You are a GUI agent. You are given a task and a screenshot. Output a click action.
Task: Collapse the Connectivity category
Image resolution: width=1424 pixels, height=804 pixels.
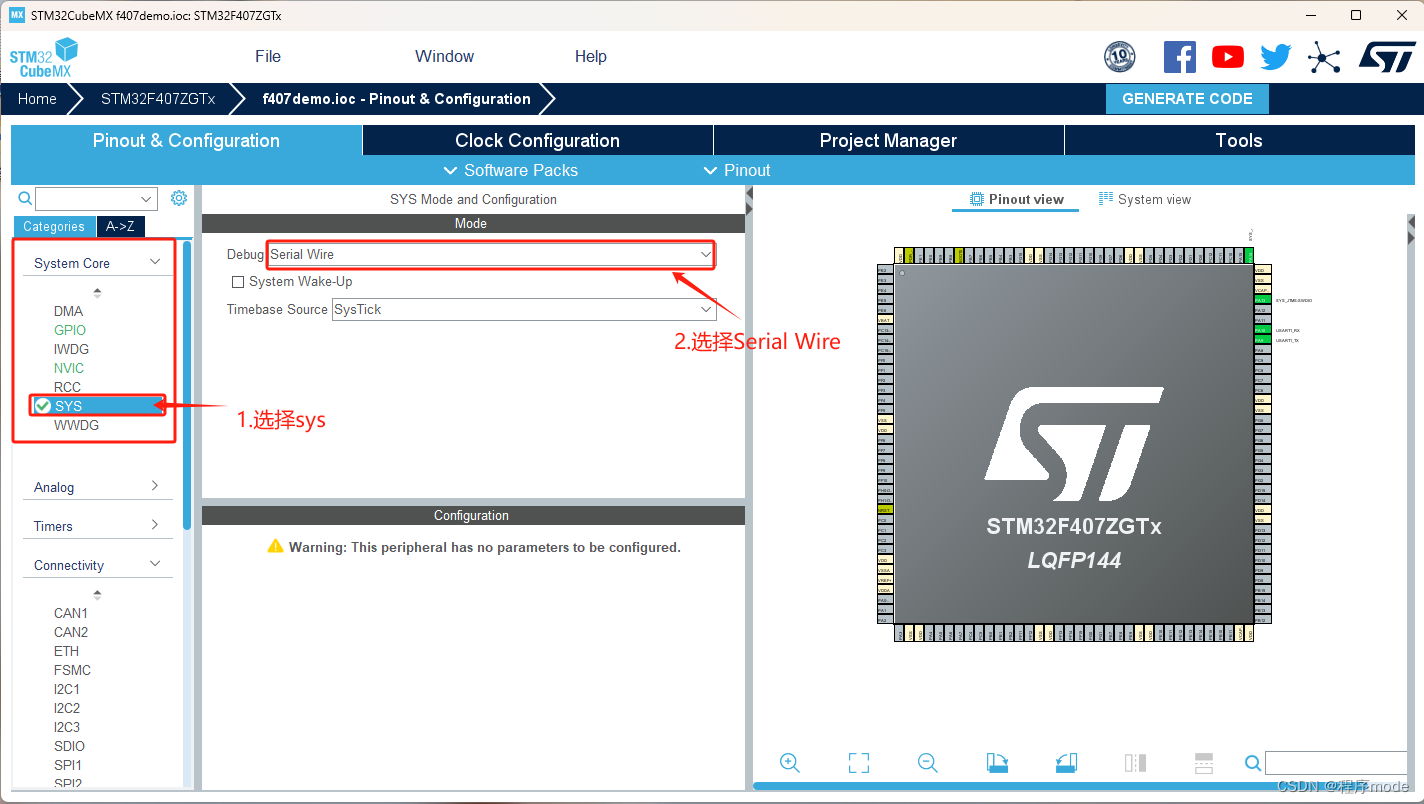point(155,564)
